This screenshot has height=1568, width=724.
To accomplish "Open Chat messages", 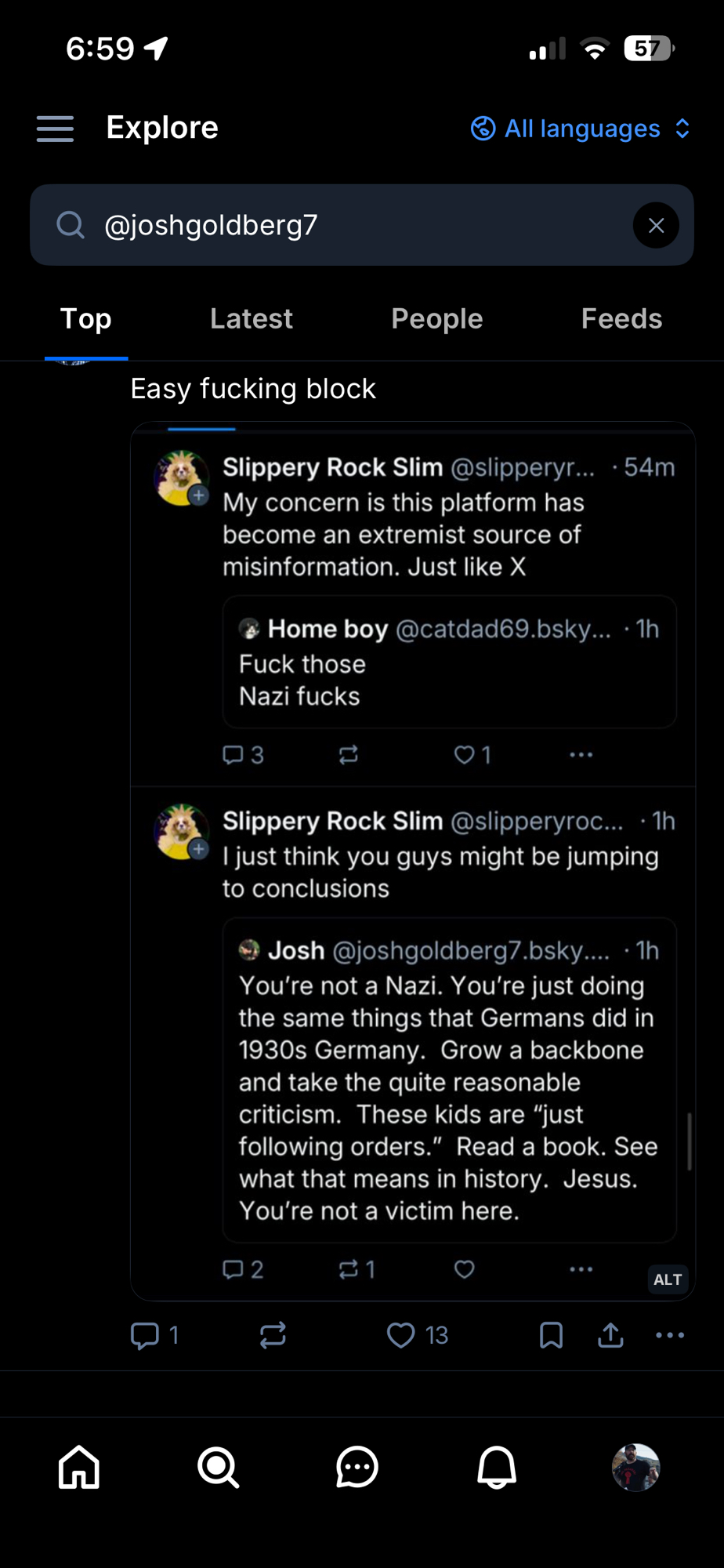I will (357, 1467).
